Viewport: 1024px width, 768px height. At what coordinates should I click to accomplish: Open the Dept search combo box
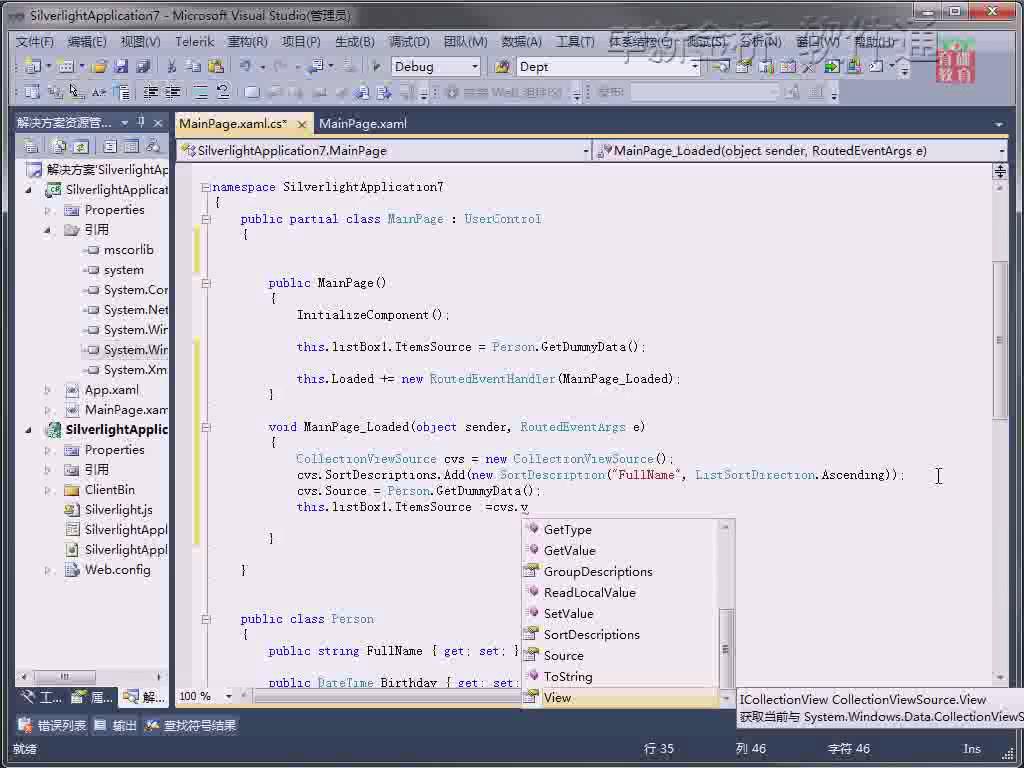click(x=694, y=67)
